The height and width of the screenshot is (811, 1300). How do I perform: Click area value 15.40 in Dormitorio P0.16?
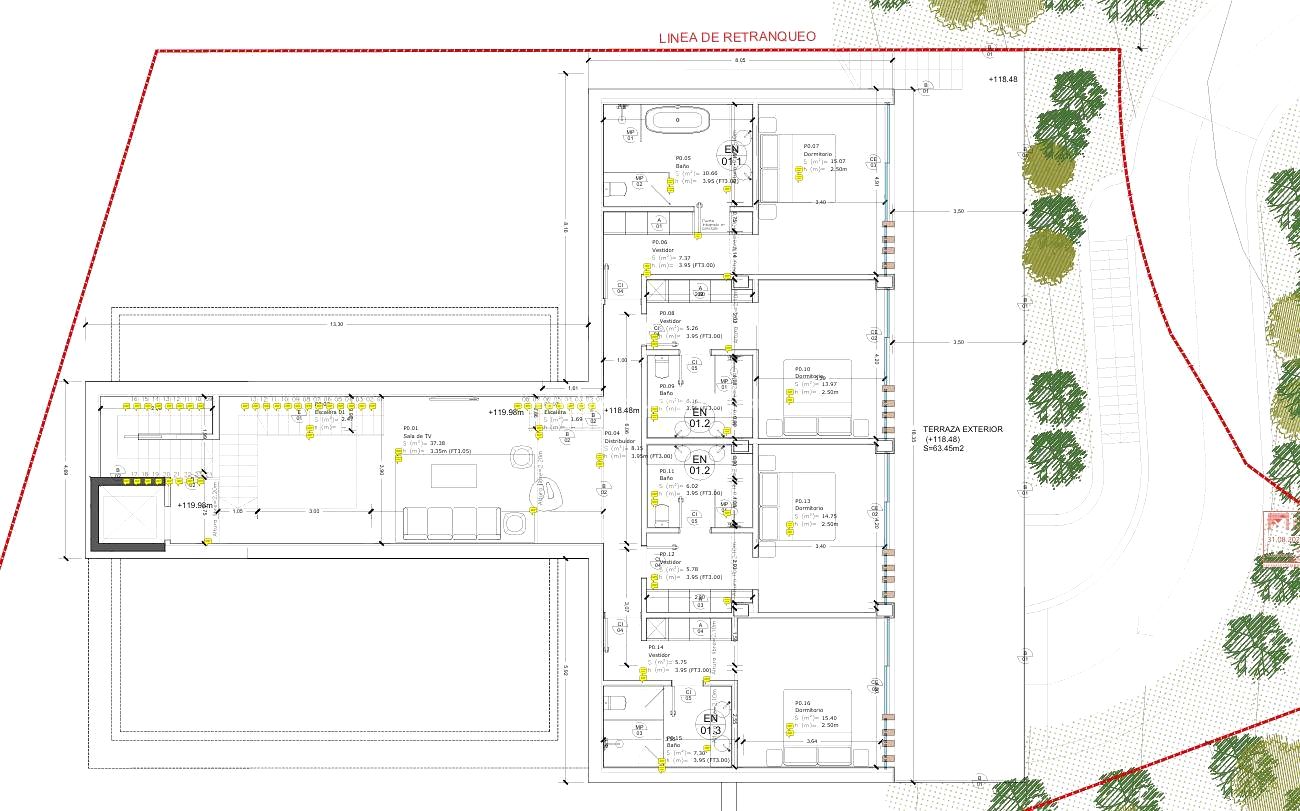[828, 718]
